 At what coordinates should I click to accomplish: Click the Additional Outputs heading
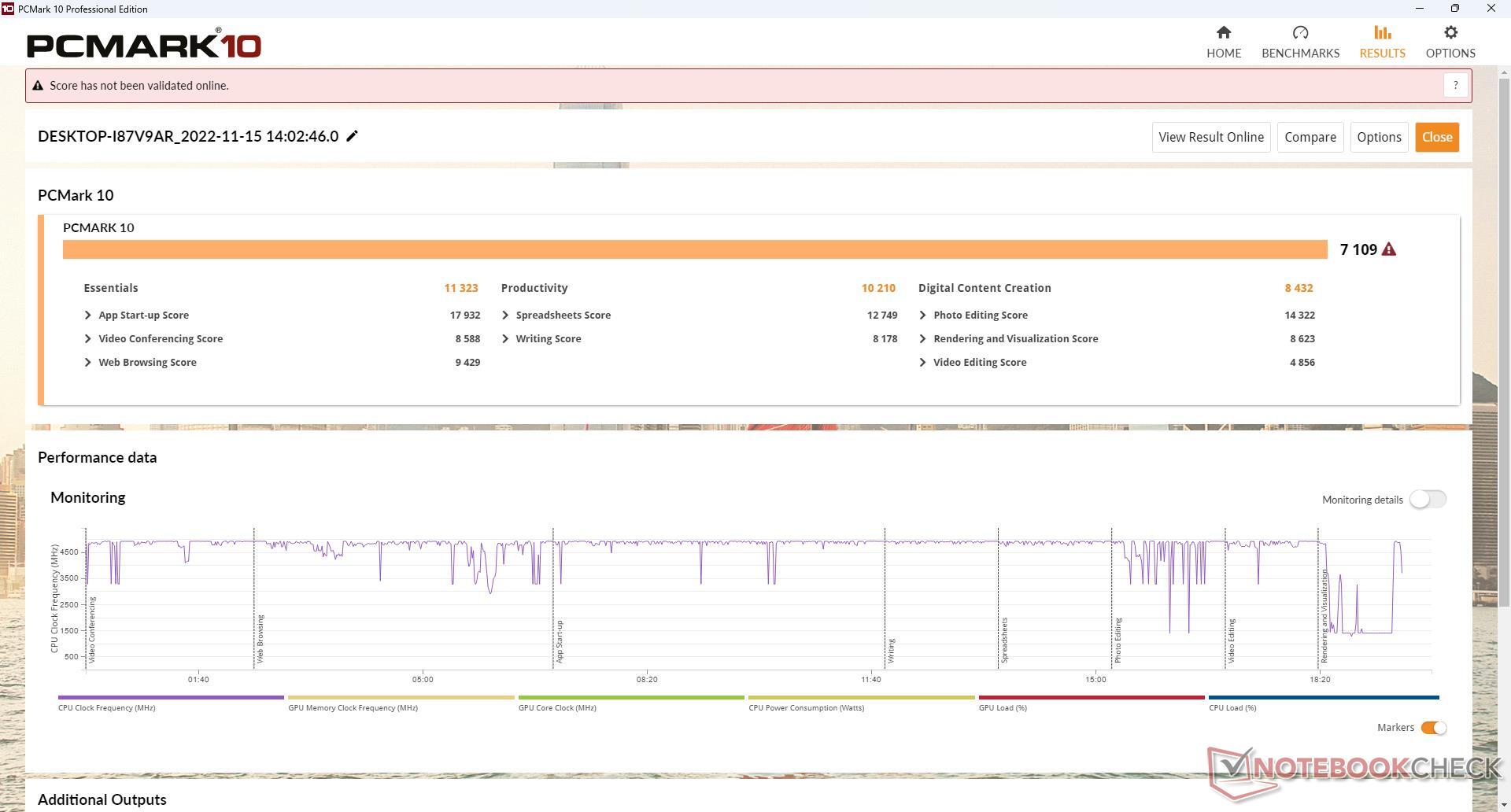coord(102,799)
